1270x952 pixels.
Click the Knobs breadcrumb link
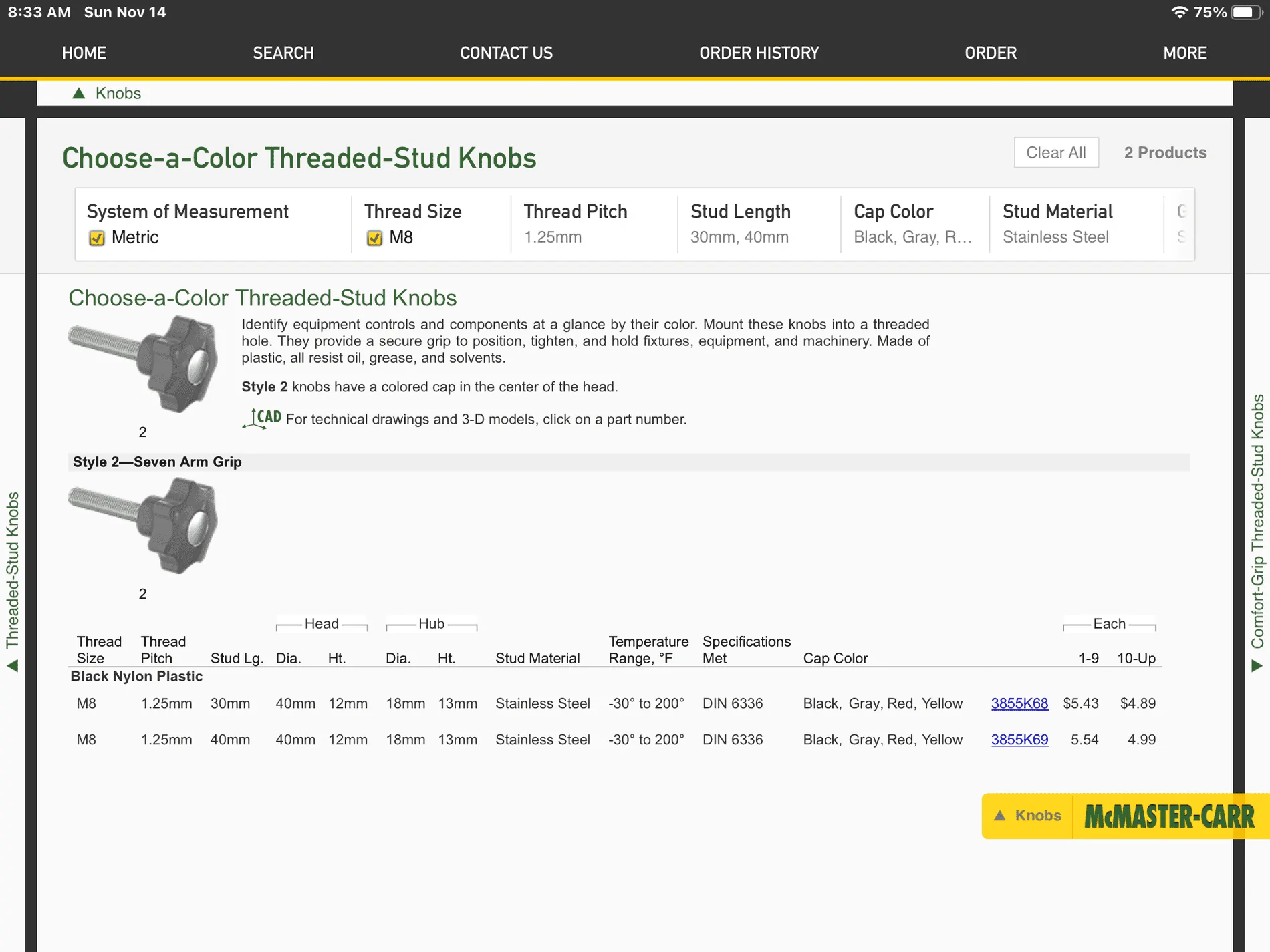(118, 93)
